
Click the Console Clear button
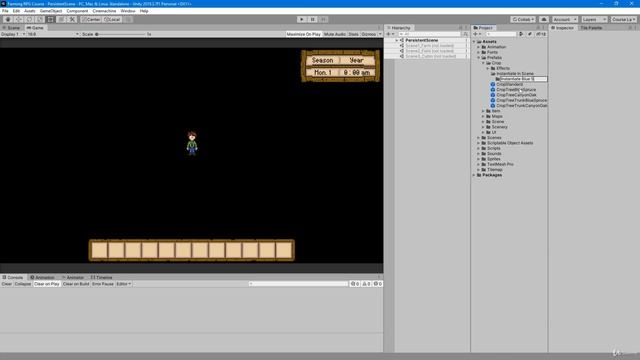[7, 284]
